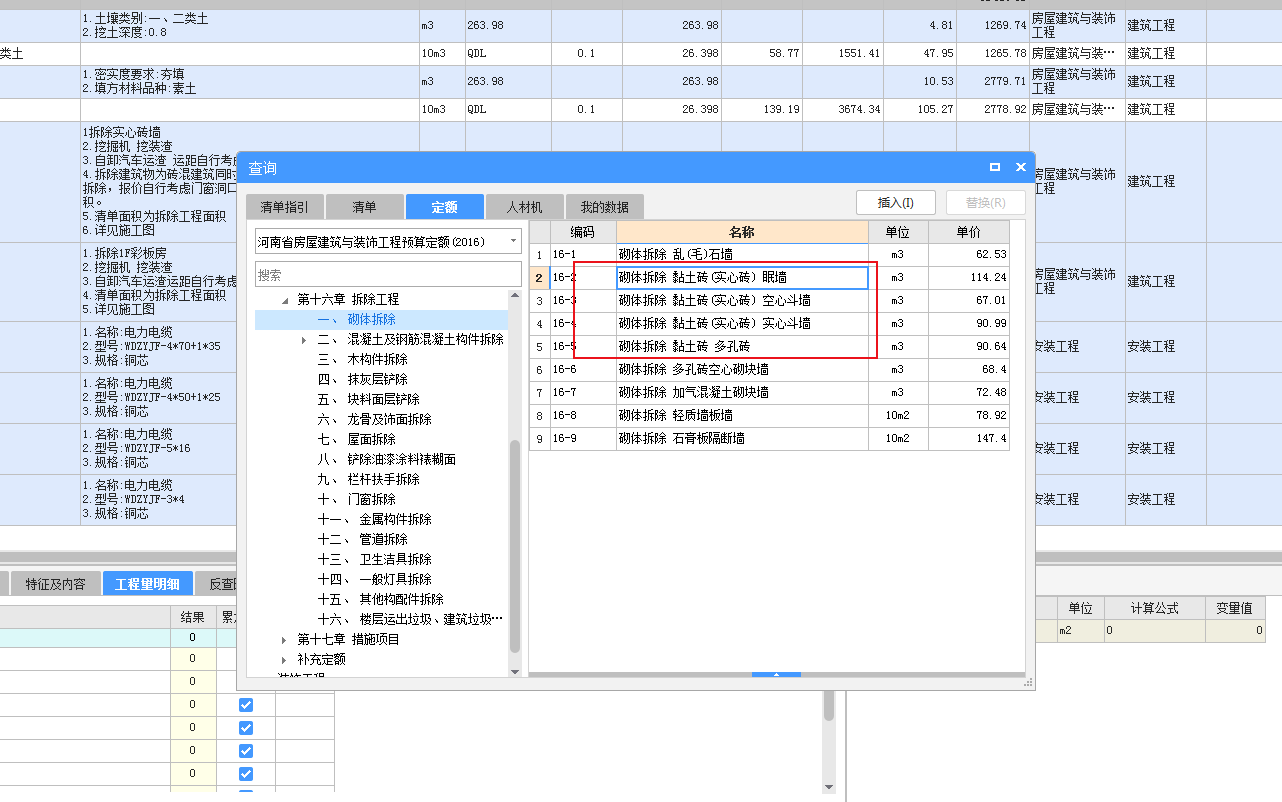Select 九、栏杆扶手拆除 item
The image size is (1282, 802).
click(x=368, y=479)
